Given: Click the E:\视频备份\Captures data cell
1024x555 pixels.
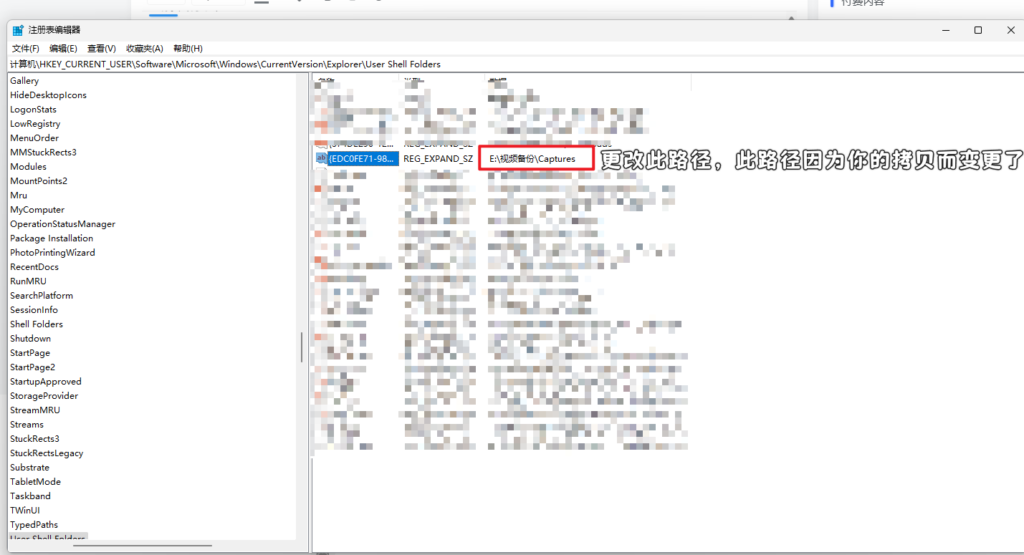Looking at the screenshot, I should [533, 158].
